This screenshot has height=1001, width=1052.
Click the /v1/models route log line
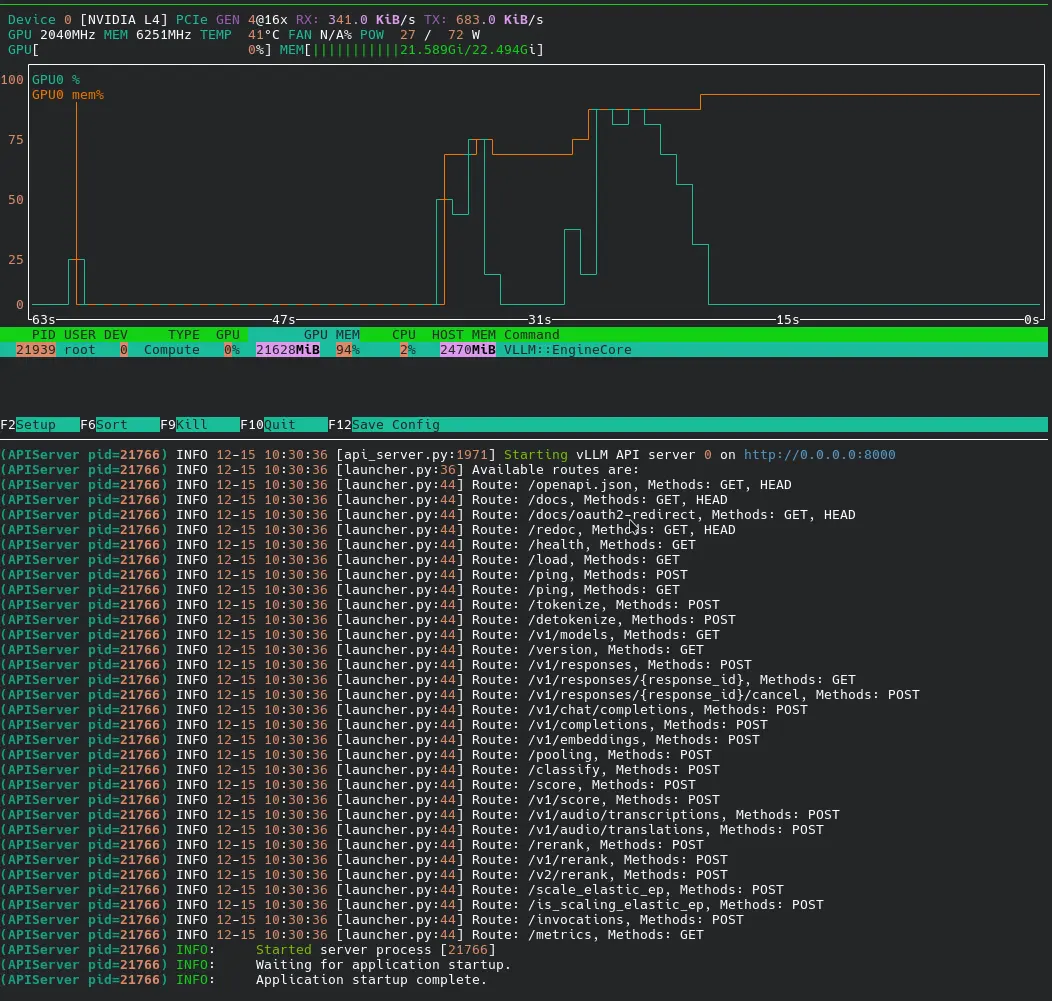click(360, 635)
